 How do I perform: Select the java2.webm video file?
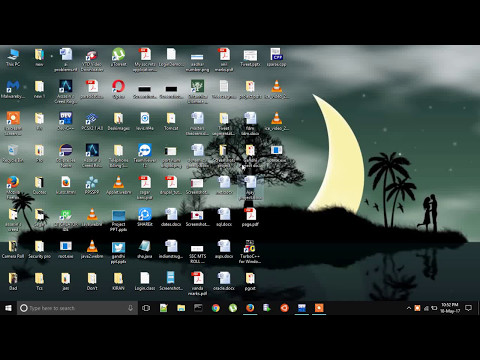point(92,249)
